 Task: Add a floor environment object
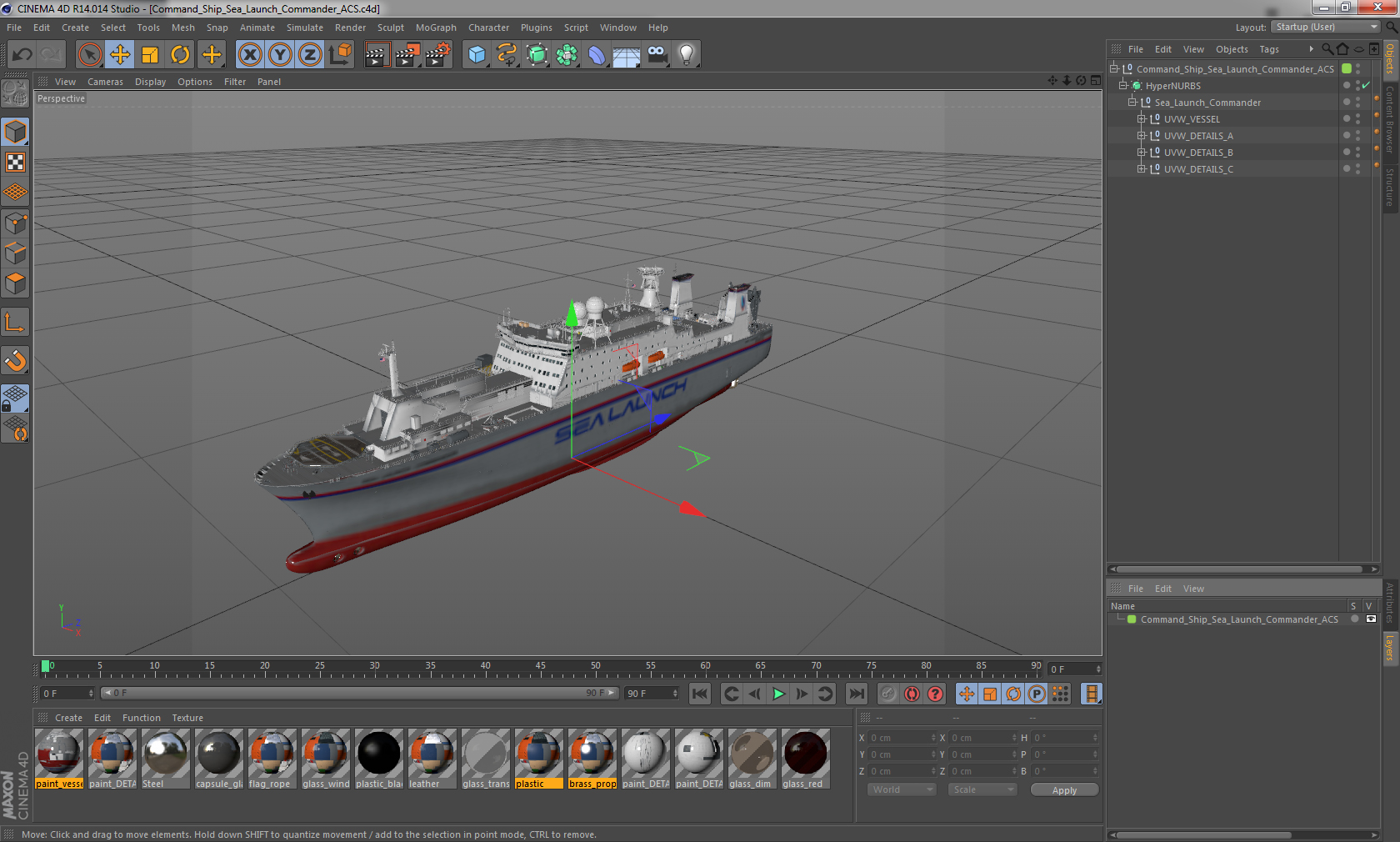coord(627,55)
